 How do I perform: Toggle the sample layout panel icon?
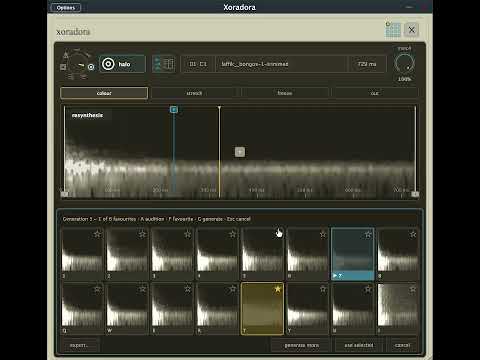coord(164,64)
